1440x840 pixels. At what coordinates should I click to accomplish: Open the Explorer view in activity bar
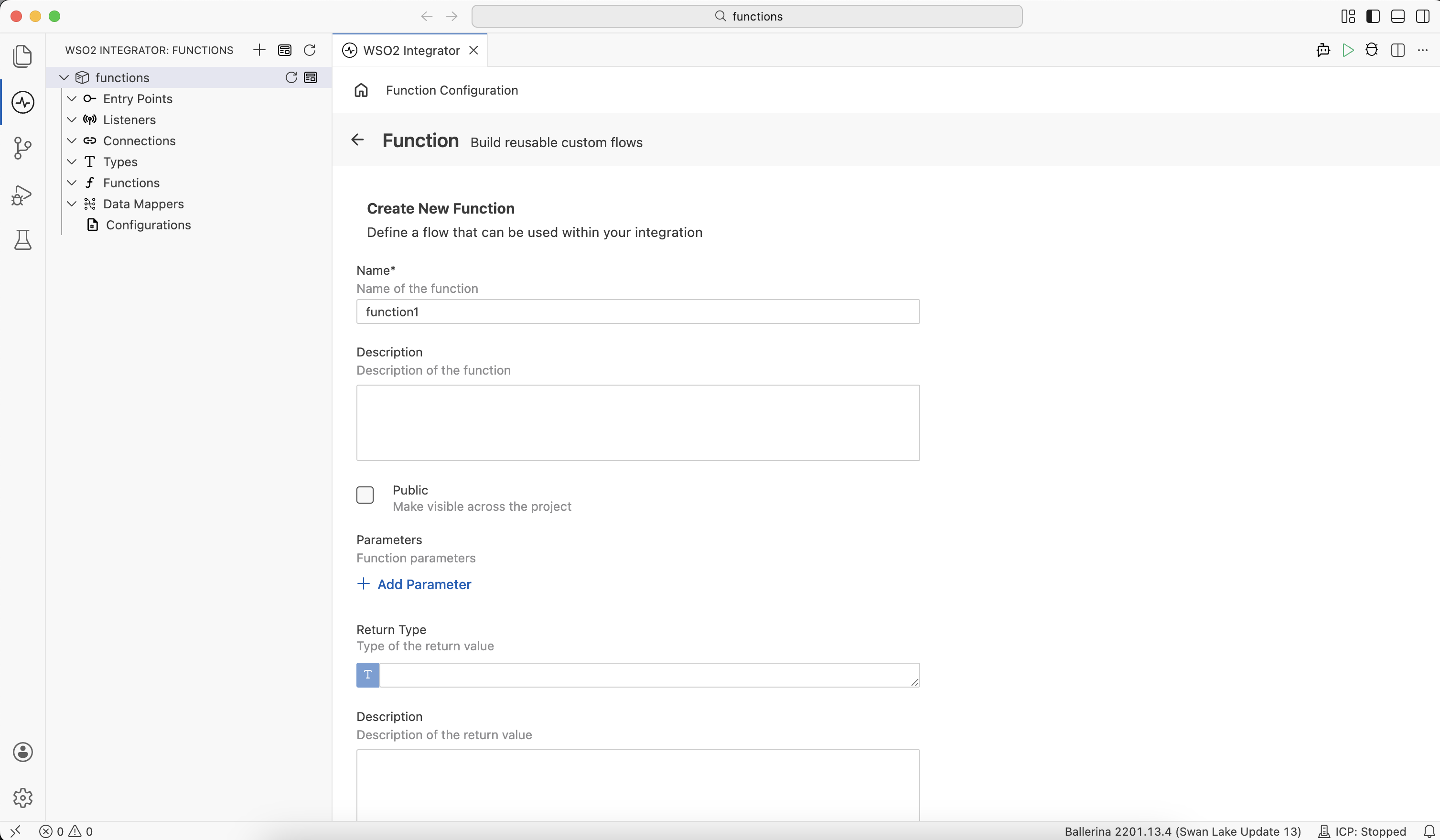(x=22, y=56)
